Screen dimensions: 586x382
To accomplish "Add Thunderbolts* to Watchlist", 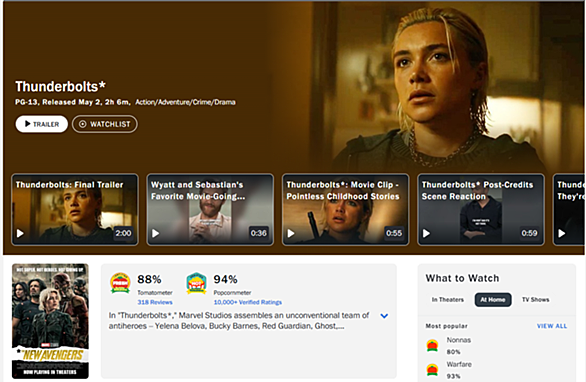I will pyautogui.click(x=105, y=124).
